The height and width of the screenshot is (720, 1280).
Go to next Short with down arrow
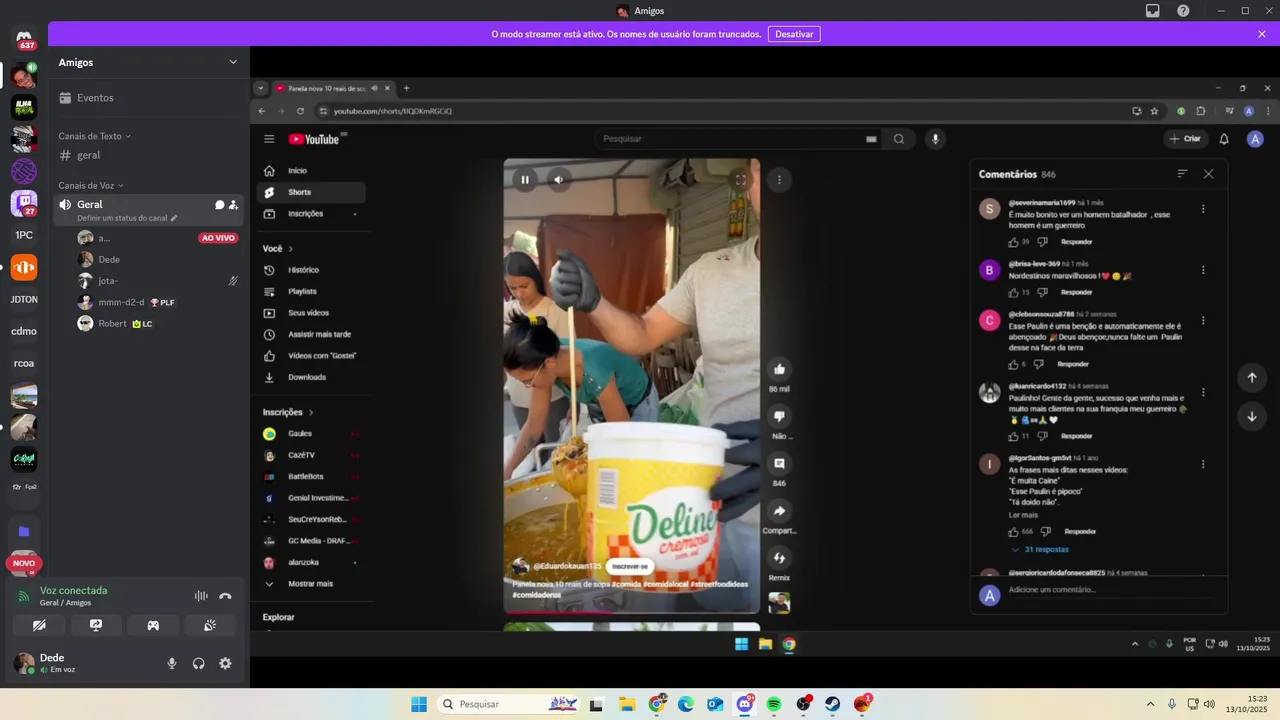tap(1251, 416)
